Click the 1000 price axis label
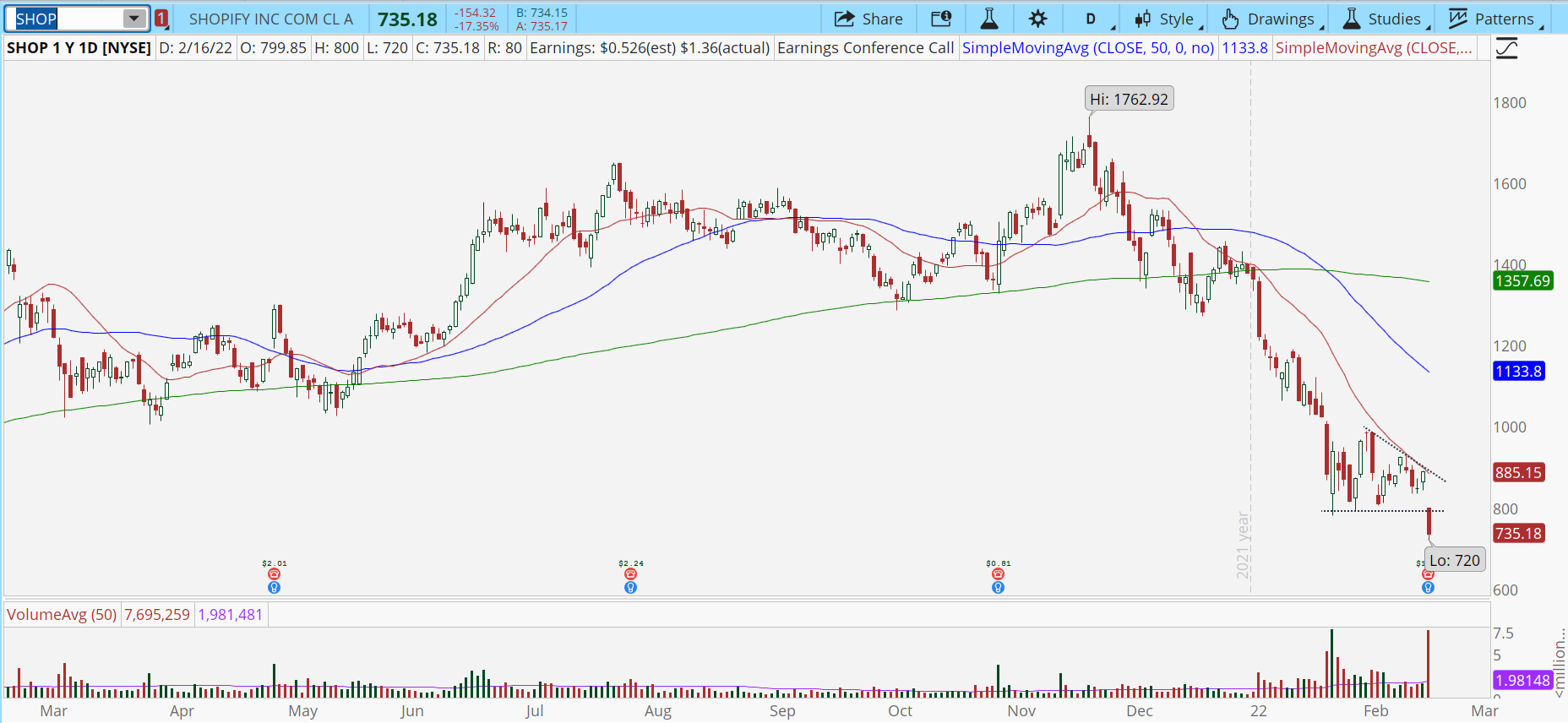The height and width of the screenshot is (723, 1568). 1510,427
